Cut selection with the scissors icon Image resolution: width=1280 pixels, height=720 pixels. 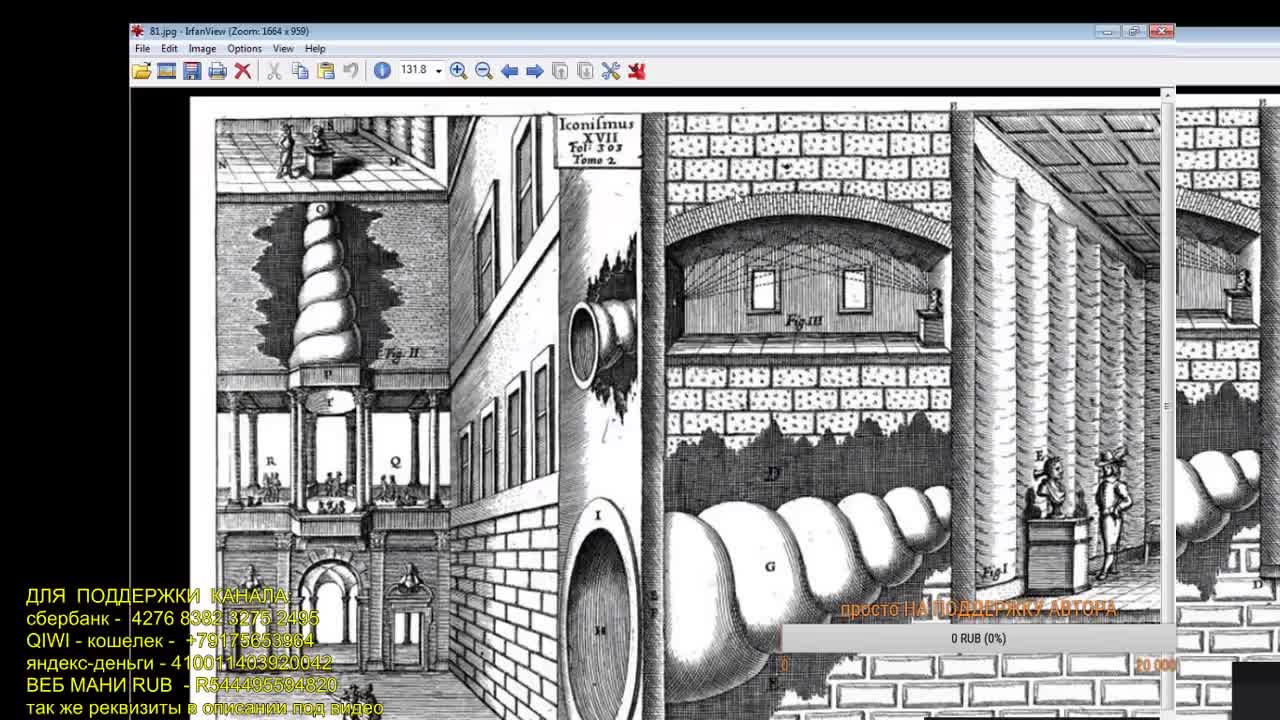point(274,71)
